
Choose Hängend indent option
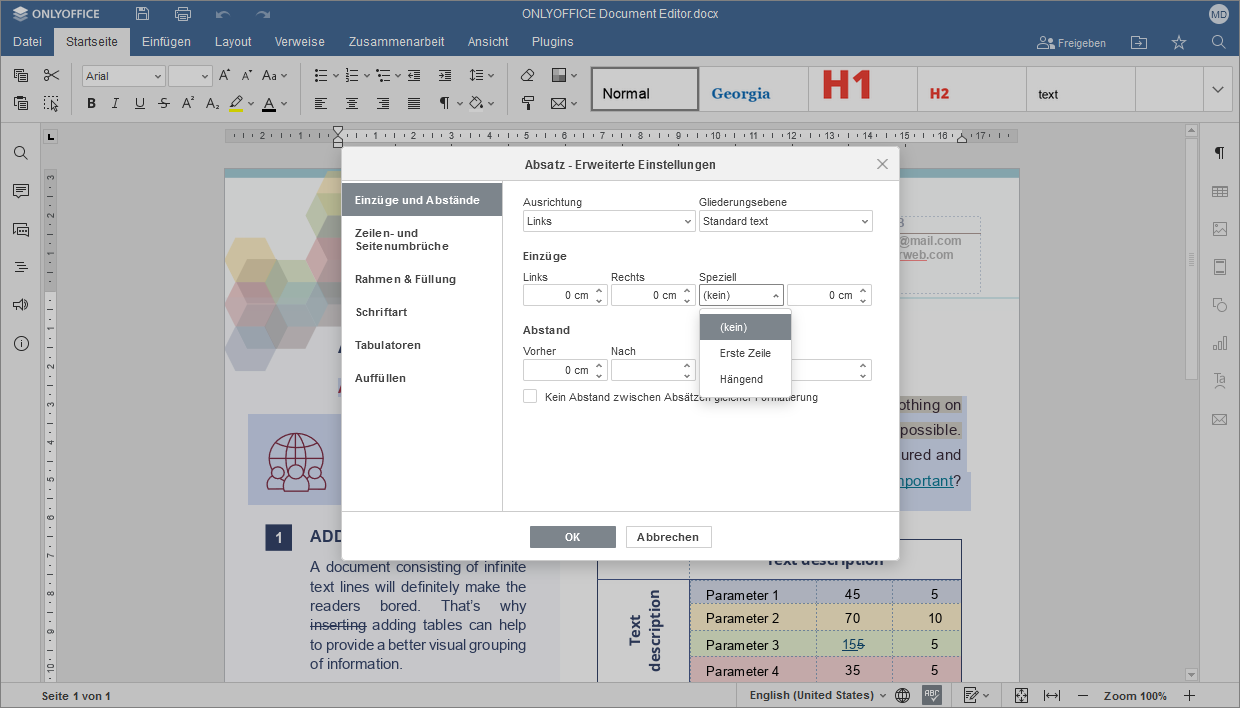pos(741,379)
